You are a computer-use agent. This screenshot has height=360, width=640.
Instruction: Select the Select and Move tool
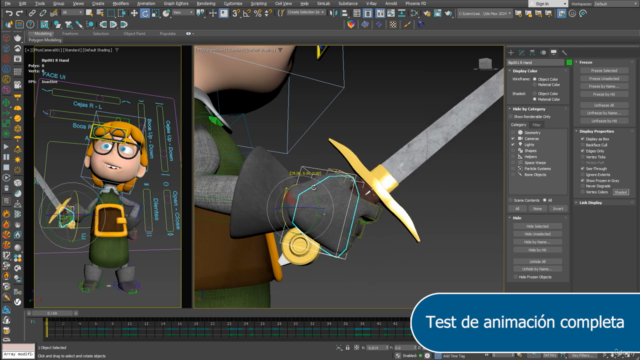(134, 13)
